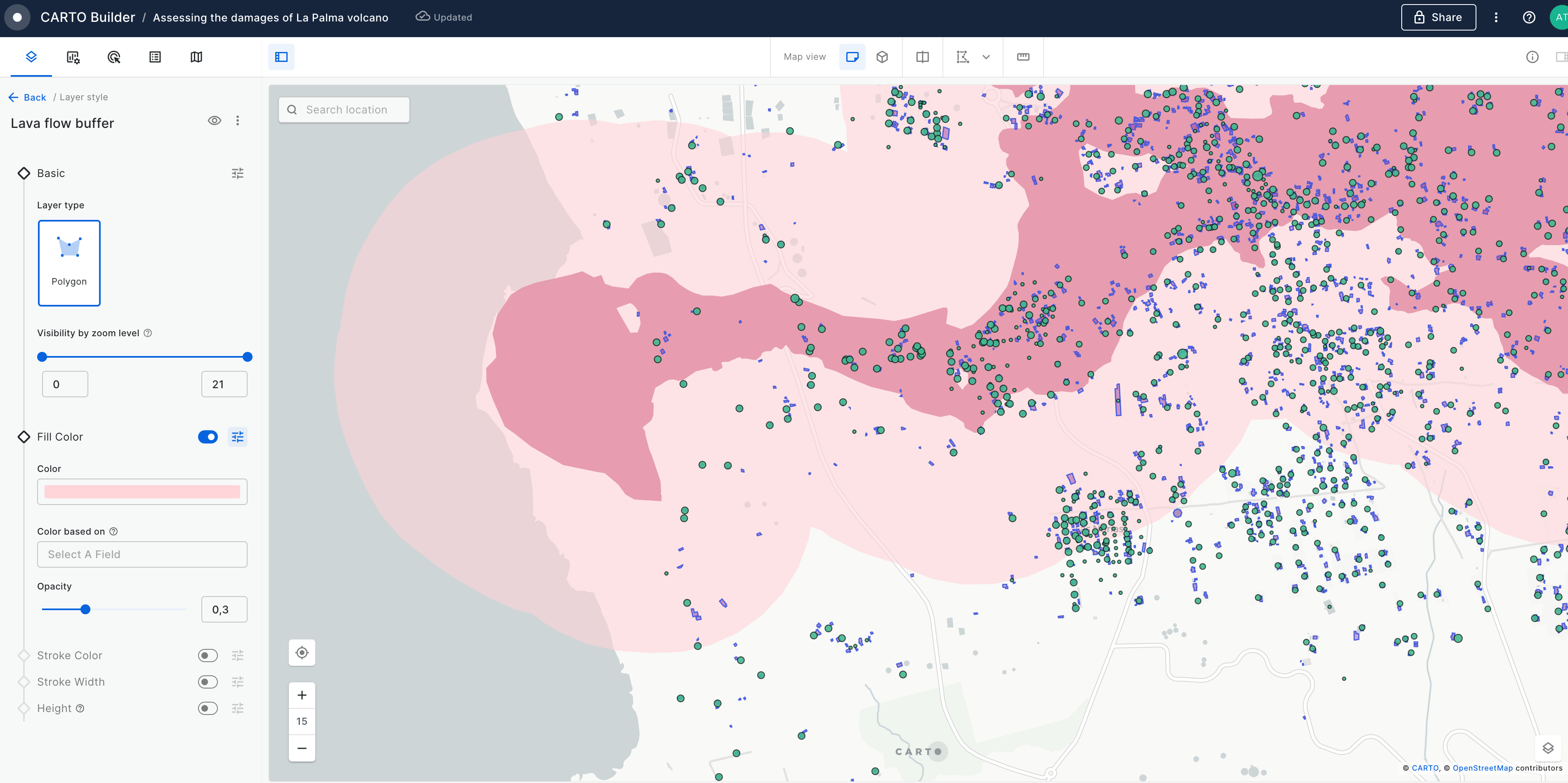The image size is (1568, 783).
Task: Open the Basemap tab icon
Action: pos(196,57)
